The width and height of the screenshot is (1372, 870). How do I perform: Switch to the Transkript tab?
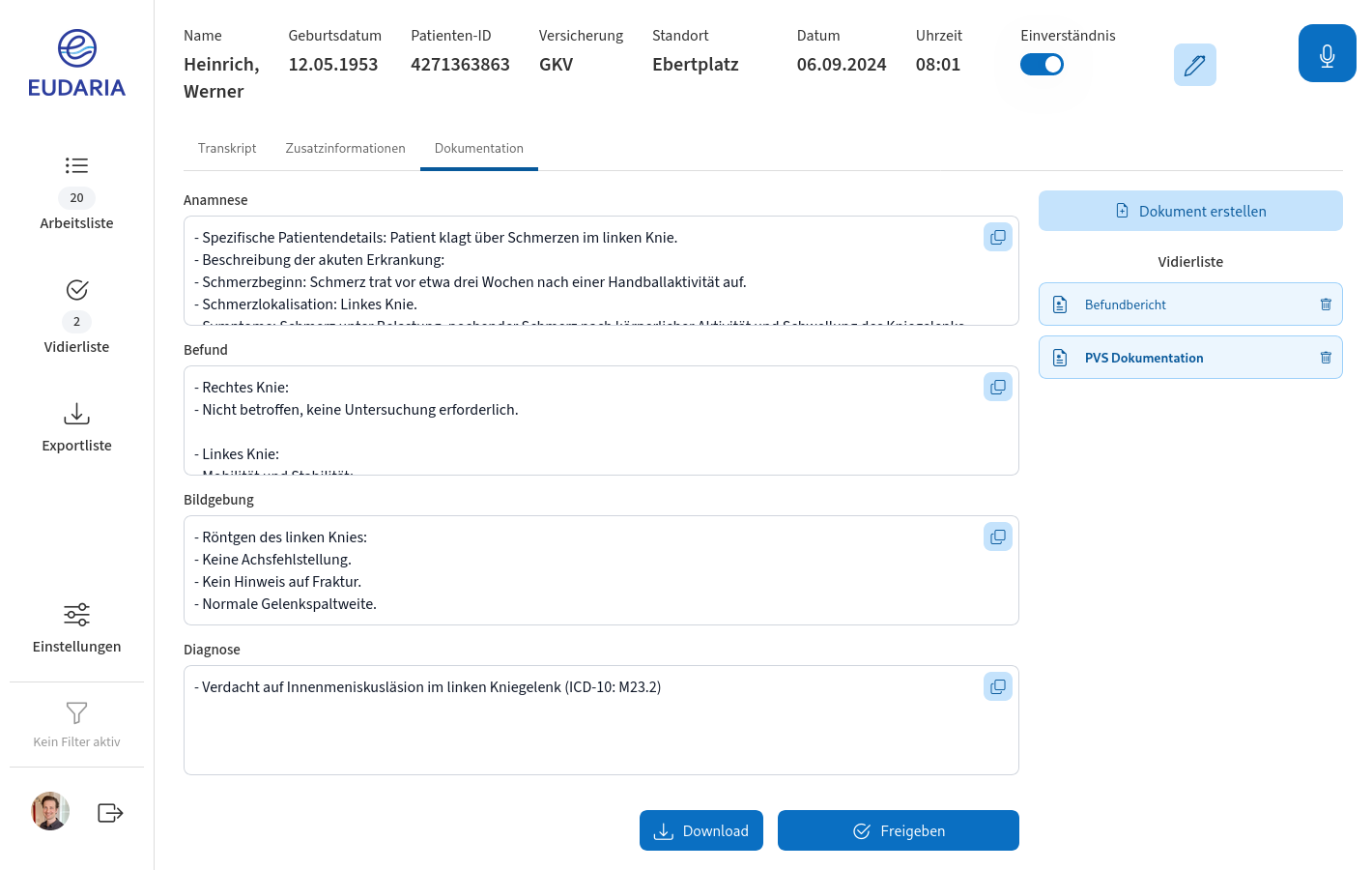pyautogui.click(x=227, y=149)
